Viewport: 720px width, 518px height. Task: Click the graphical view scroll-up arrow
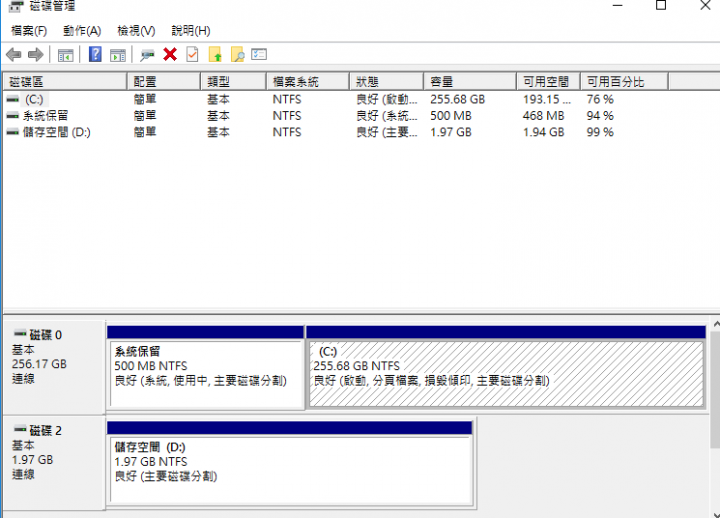coord(715,324)
